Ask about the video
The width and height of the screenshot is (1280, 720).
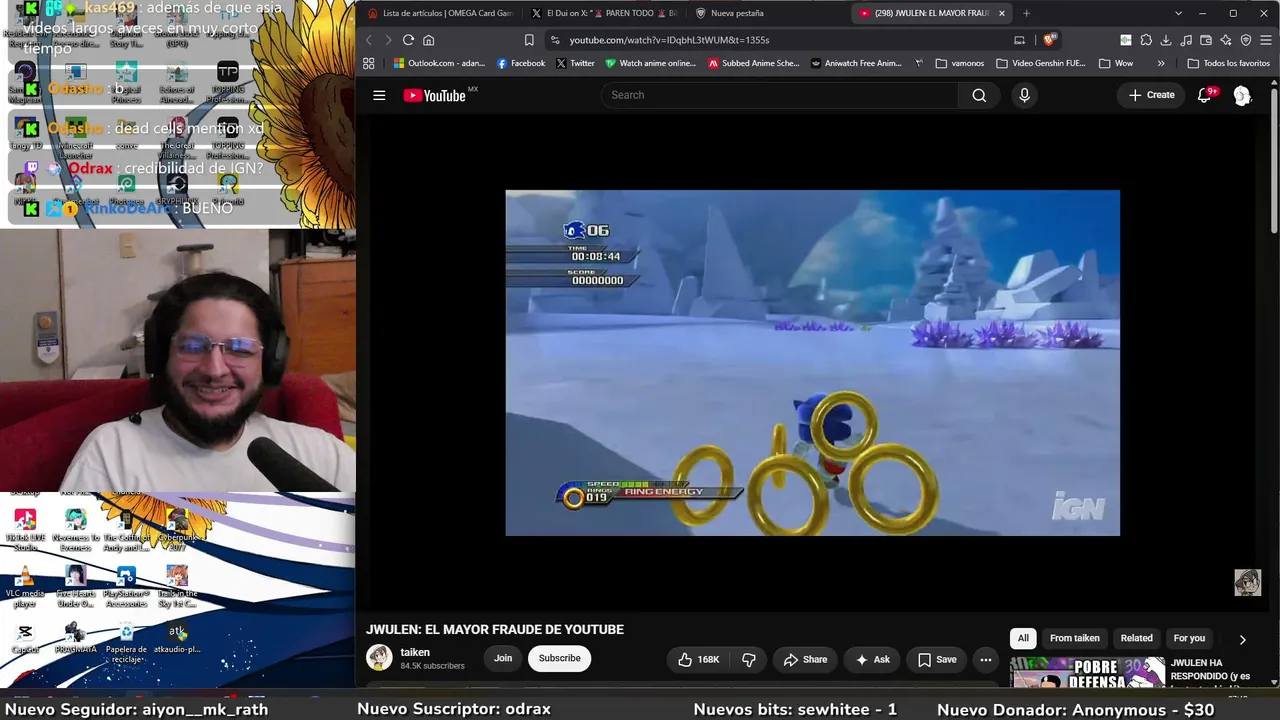[872, 659]
